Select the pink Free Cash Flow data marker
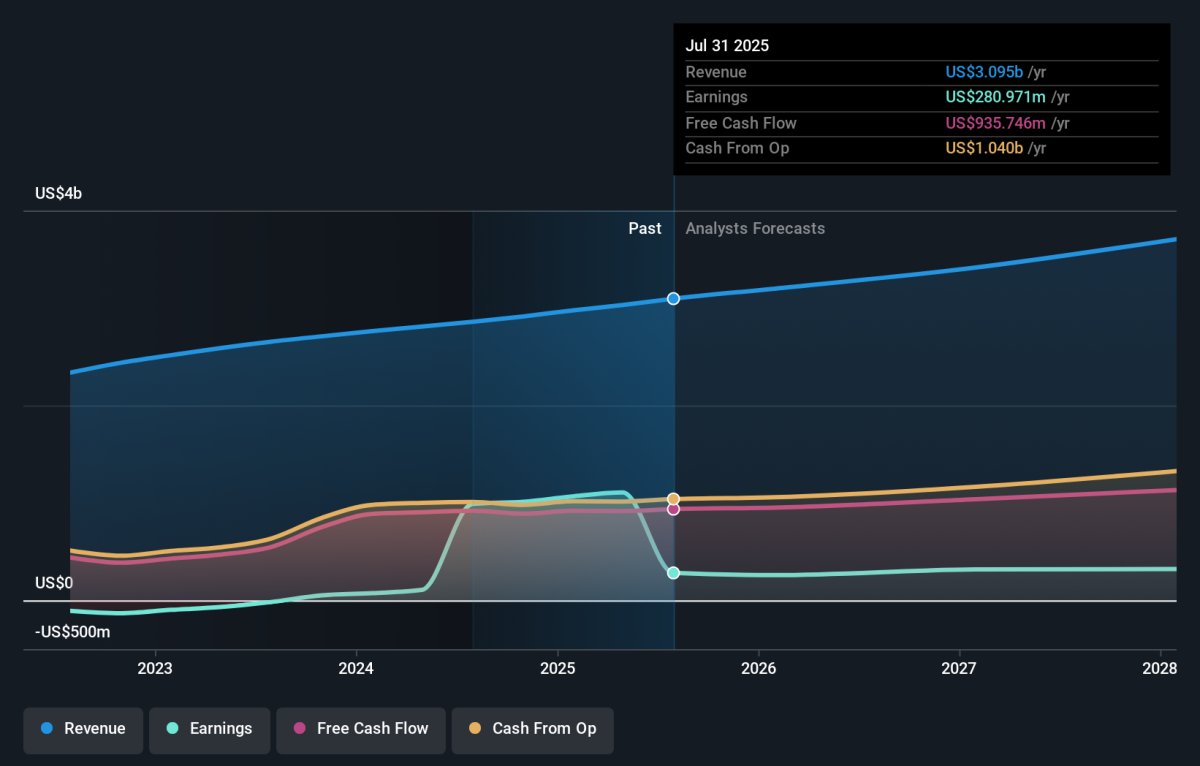 (674, 509)
